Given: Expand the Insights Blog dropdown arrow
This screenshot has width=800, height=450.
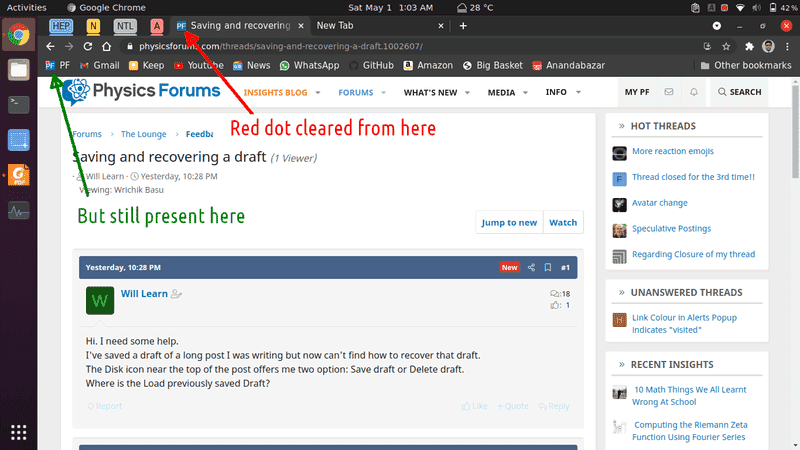Looking at the screenshot, I should click(x=318, y=92).
